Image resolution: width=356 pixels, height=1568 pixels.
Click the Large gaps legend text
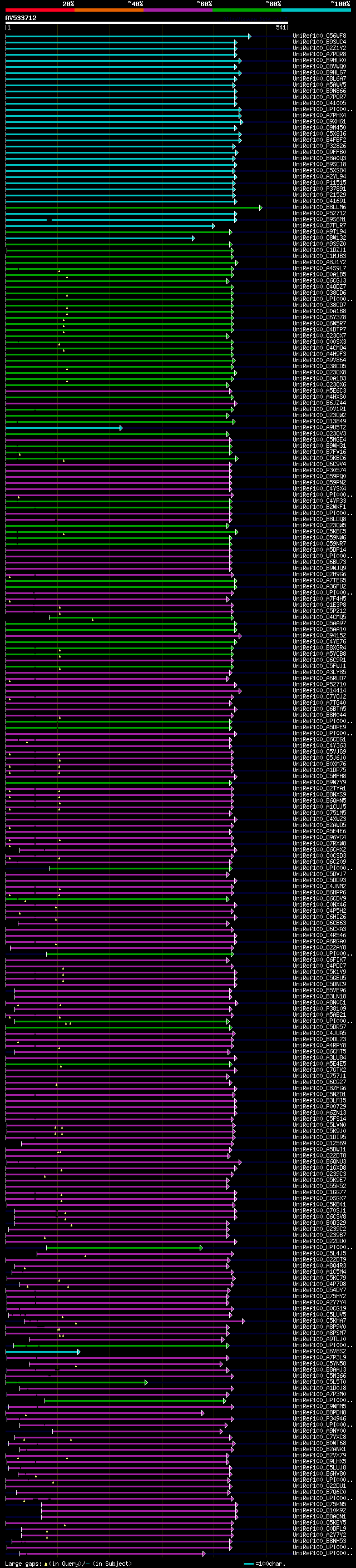[68, 1564]
